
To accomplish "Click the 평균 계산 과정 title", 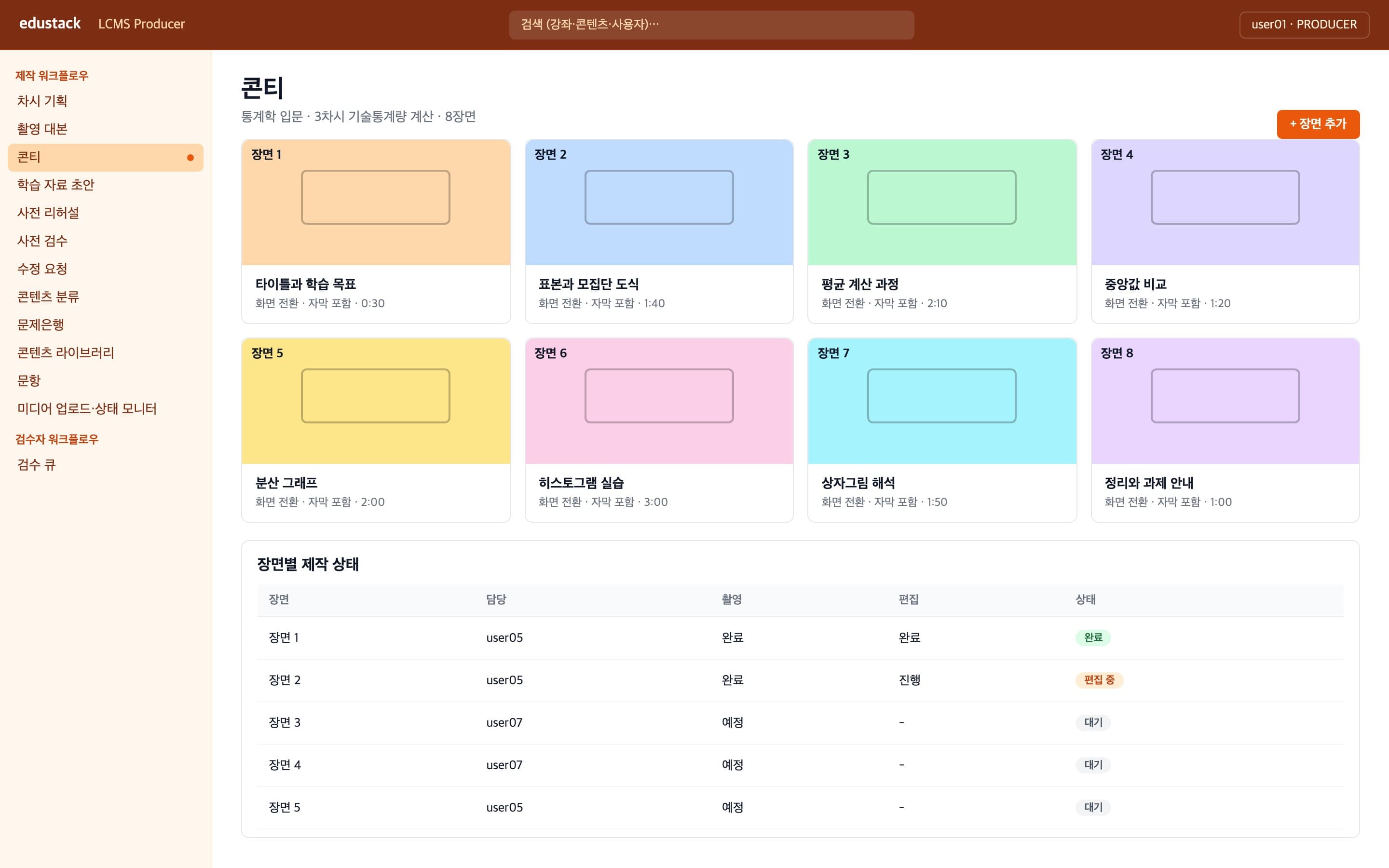I will point(860,284).
